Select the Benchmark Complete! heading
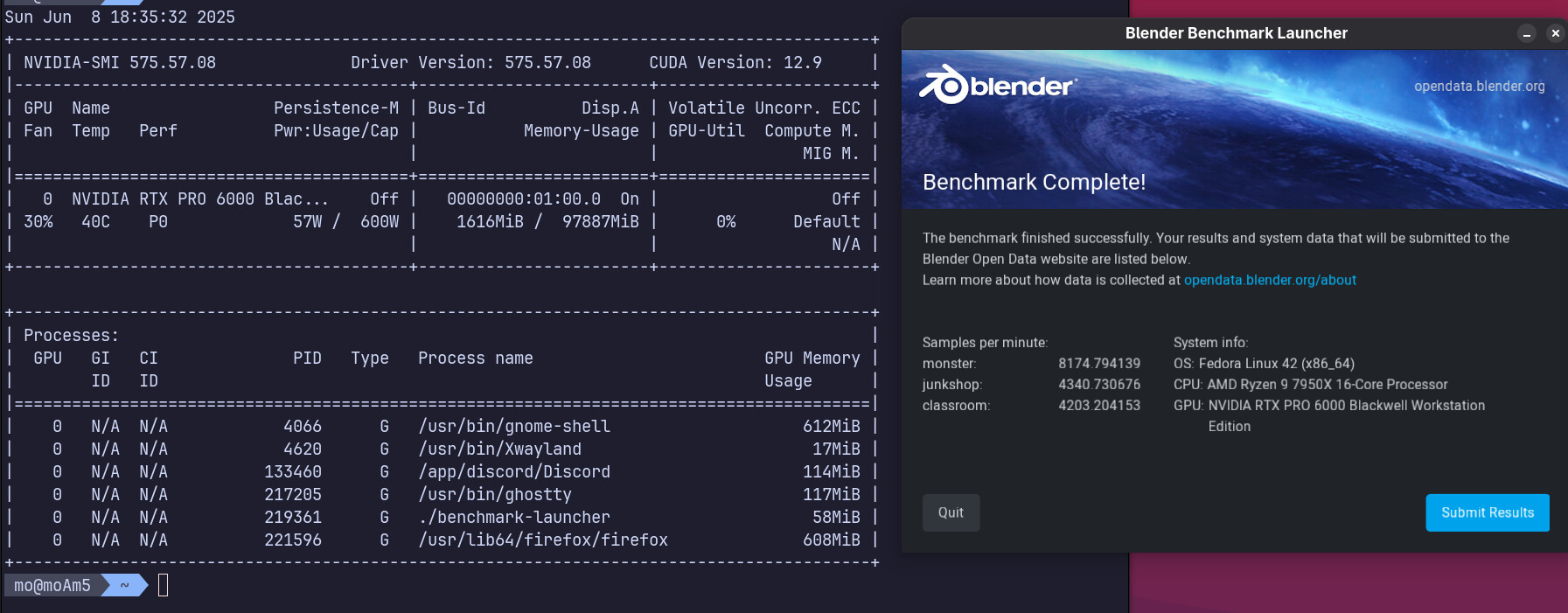 coord(1034,182)
